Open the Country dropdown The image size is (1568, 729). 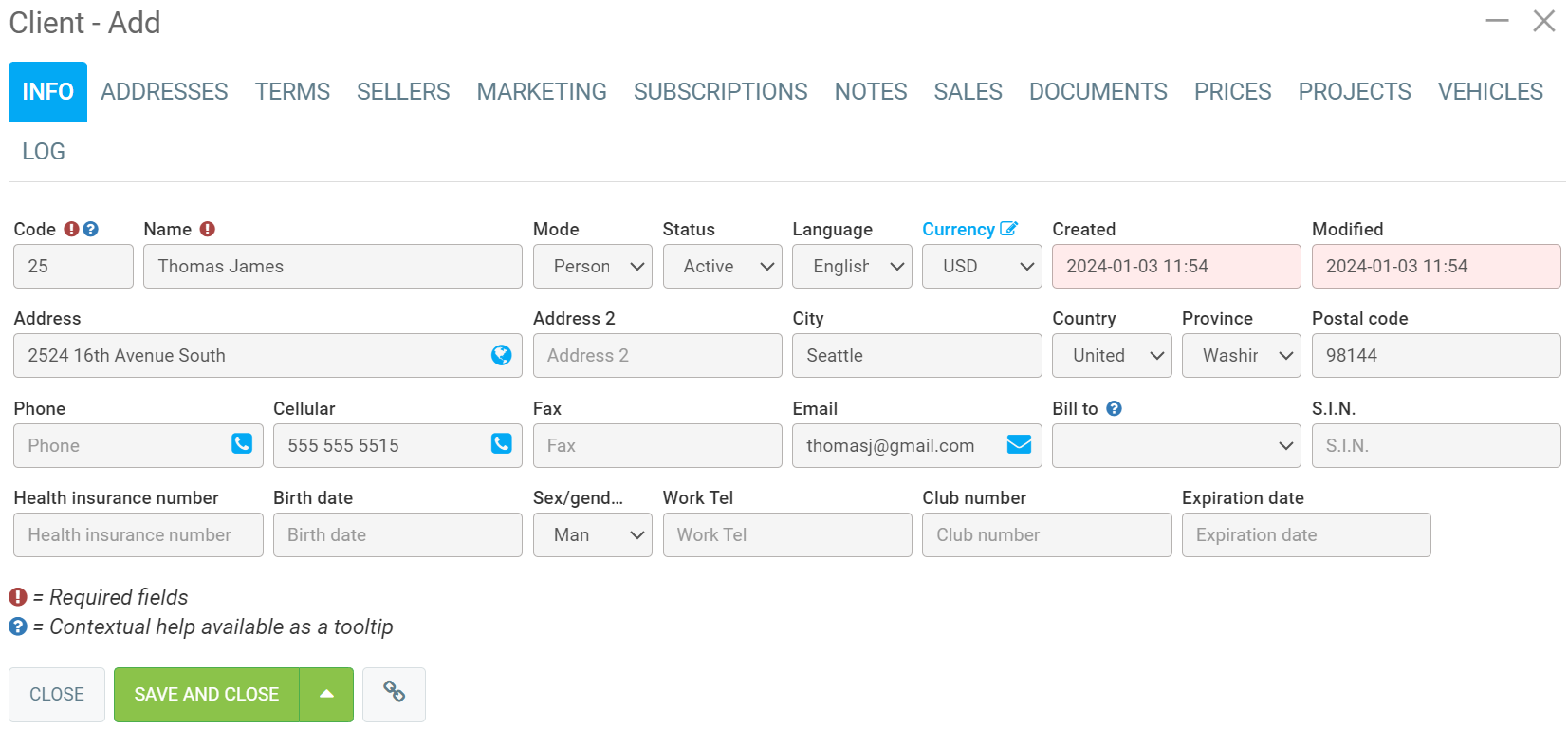coord(1111,356)
